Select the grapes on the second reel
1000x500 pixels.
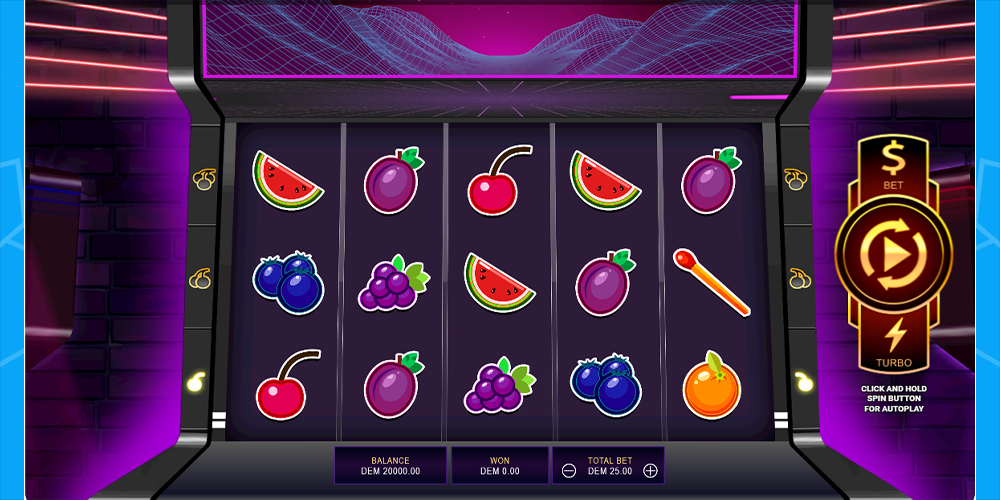(393, 284)
